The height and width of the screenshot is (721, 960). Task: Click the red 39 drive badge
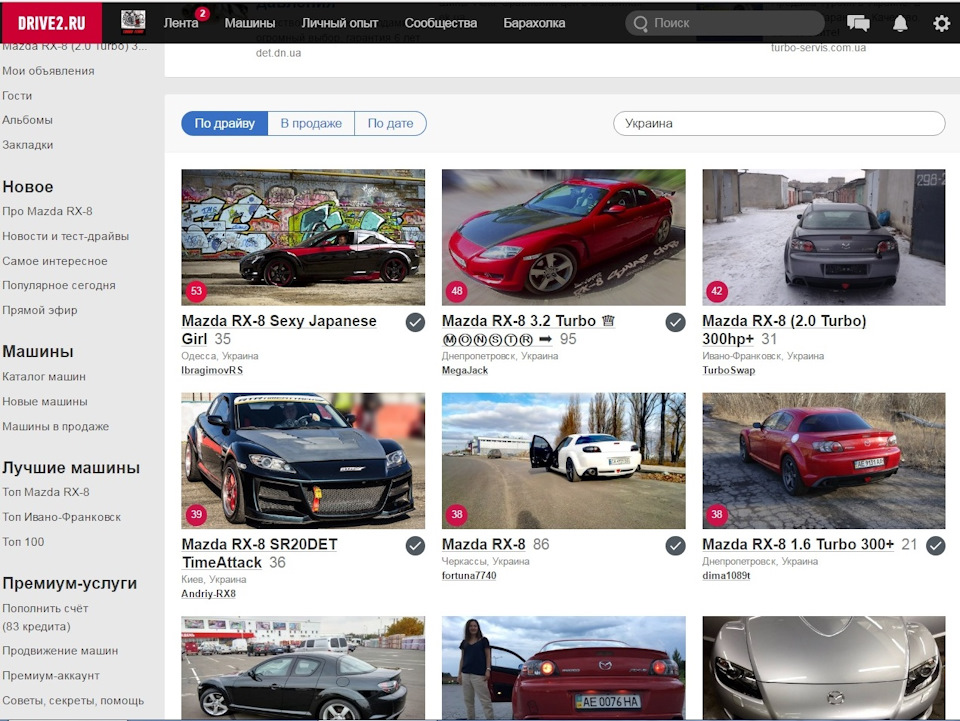(196, 514)
